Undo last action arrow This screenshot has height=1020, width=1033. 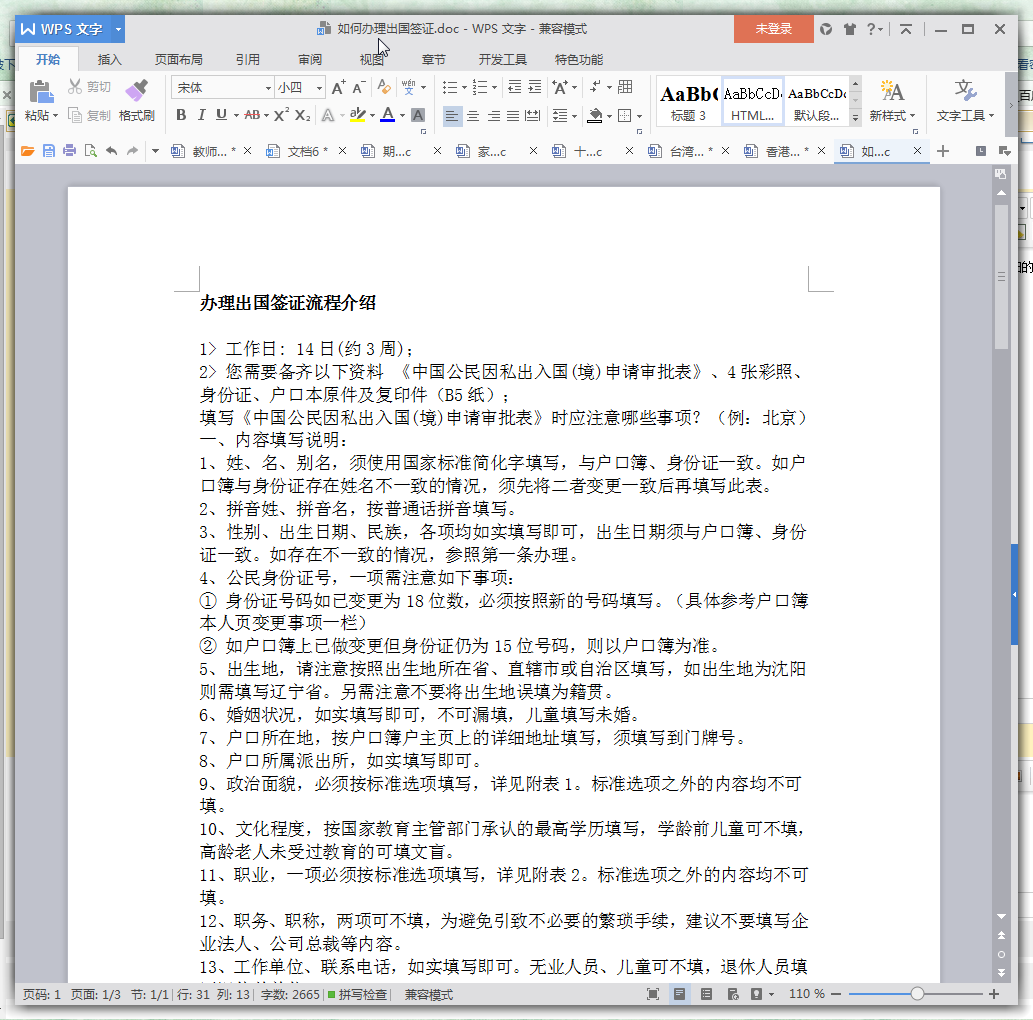[x=111, y=152]
